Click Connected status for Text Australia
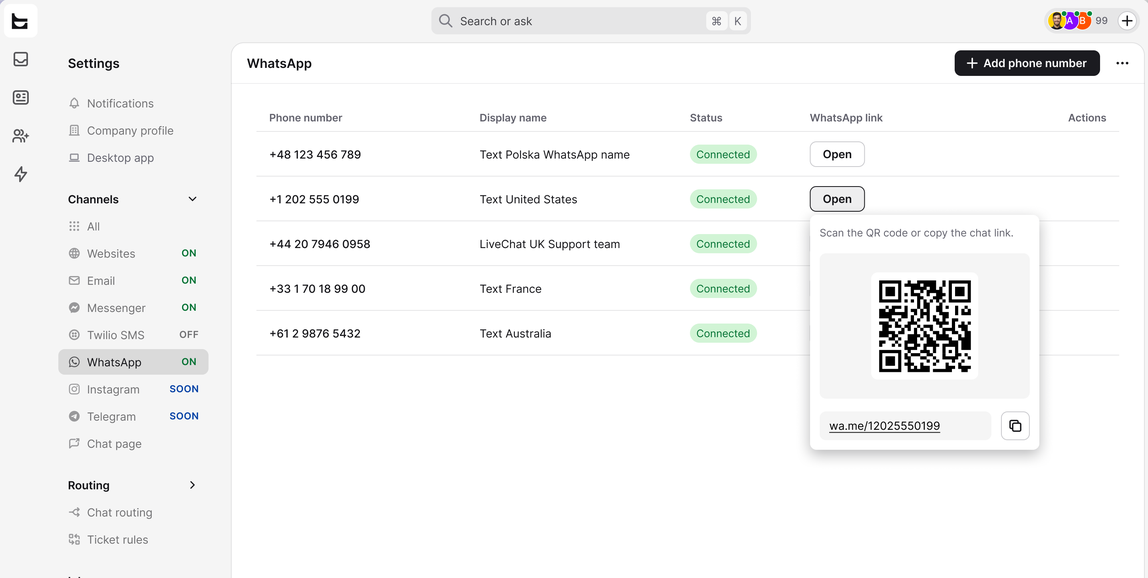The image size is (1148, 578). (723, 333)
